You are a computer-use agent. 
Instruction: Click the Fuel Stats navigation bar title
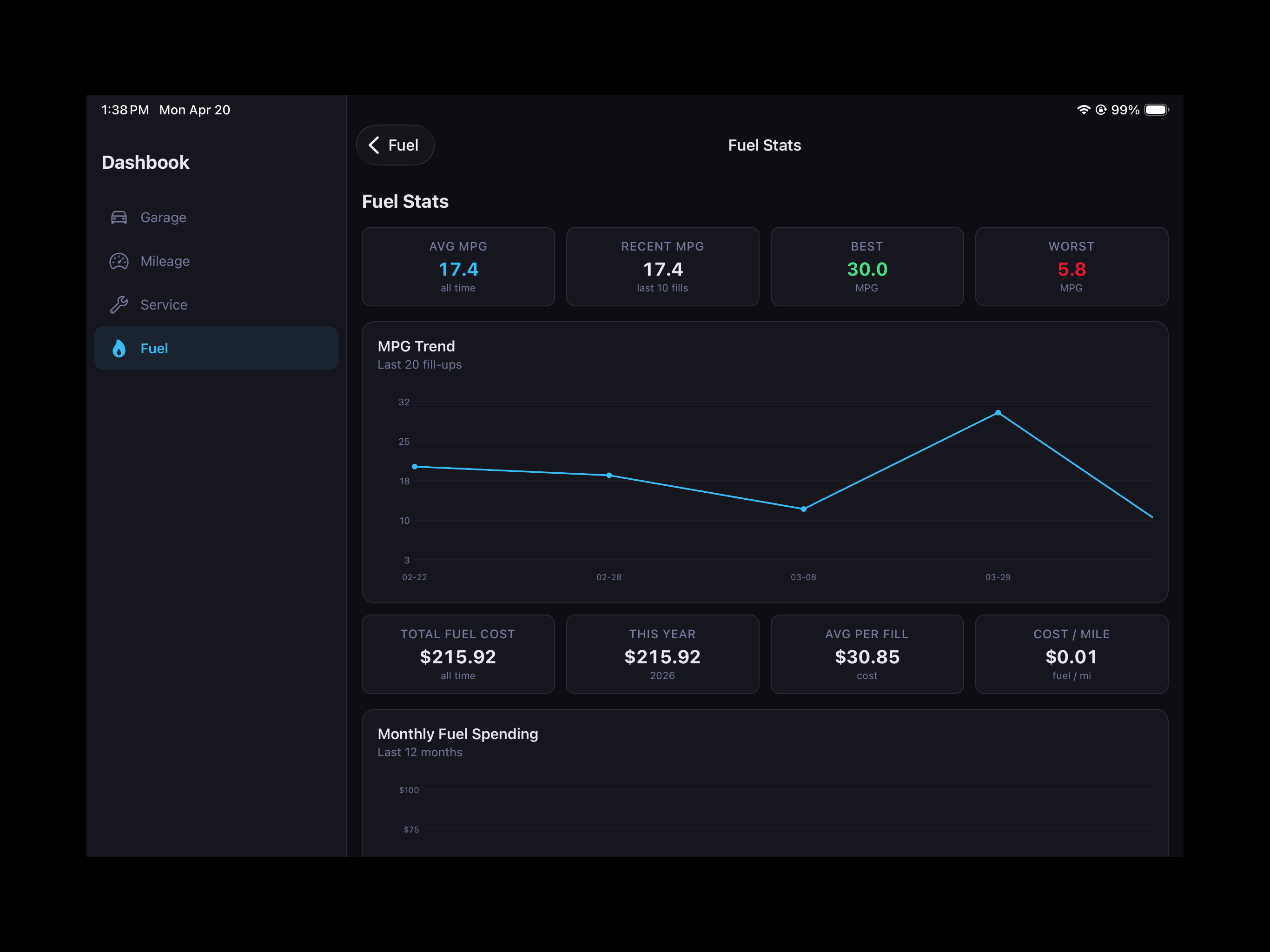tap(765, 145)
